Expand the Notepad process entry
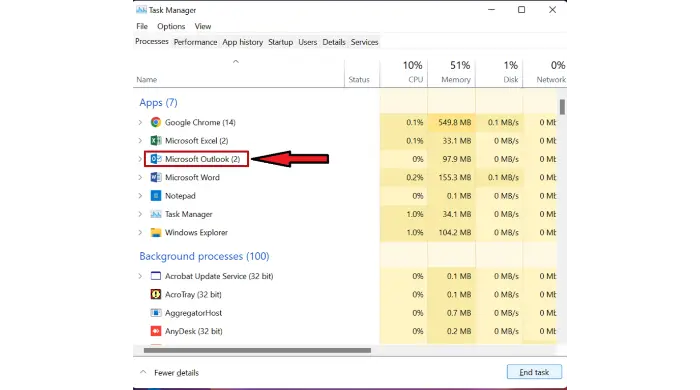Image resolution: width=700 pixels, height=390 pixels. 140,195
